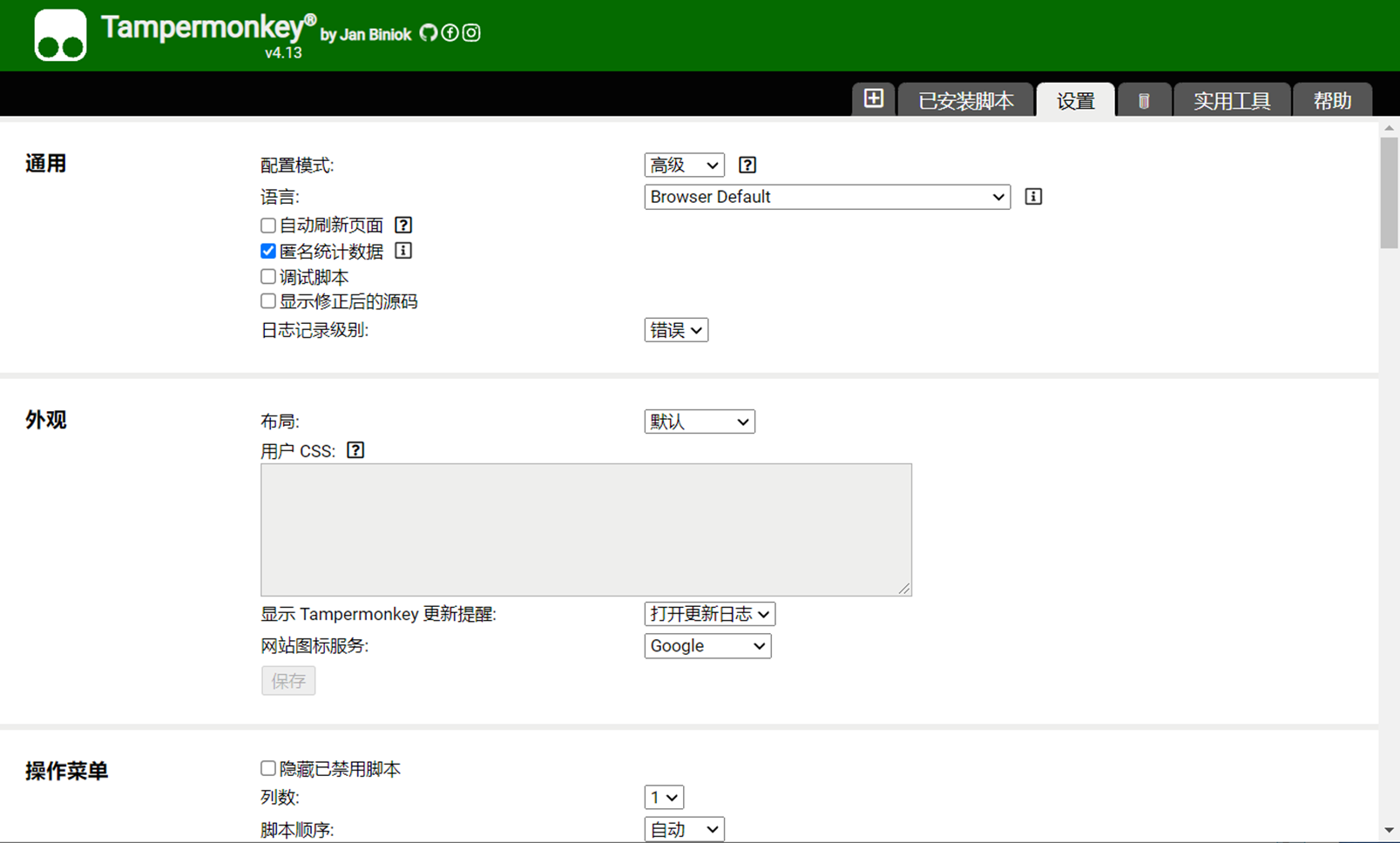Open the GitHub icon link
The image size is (1400, 843).
pyautogui.click(x=428, y=33)
